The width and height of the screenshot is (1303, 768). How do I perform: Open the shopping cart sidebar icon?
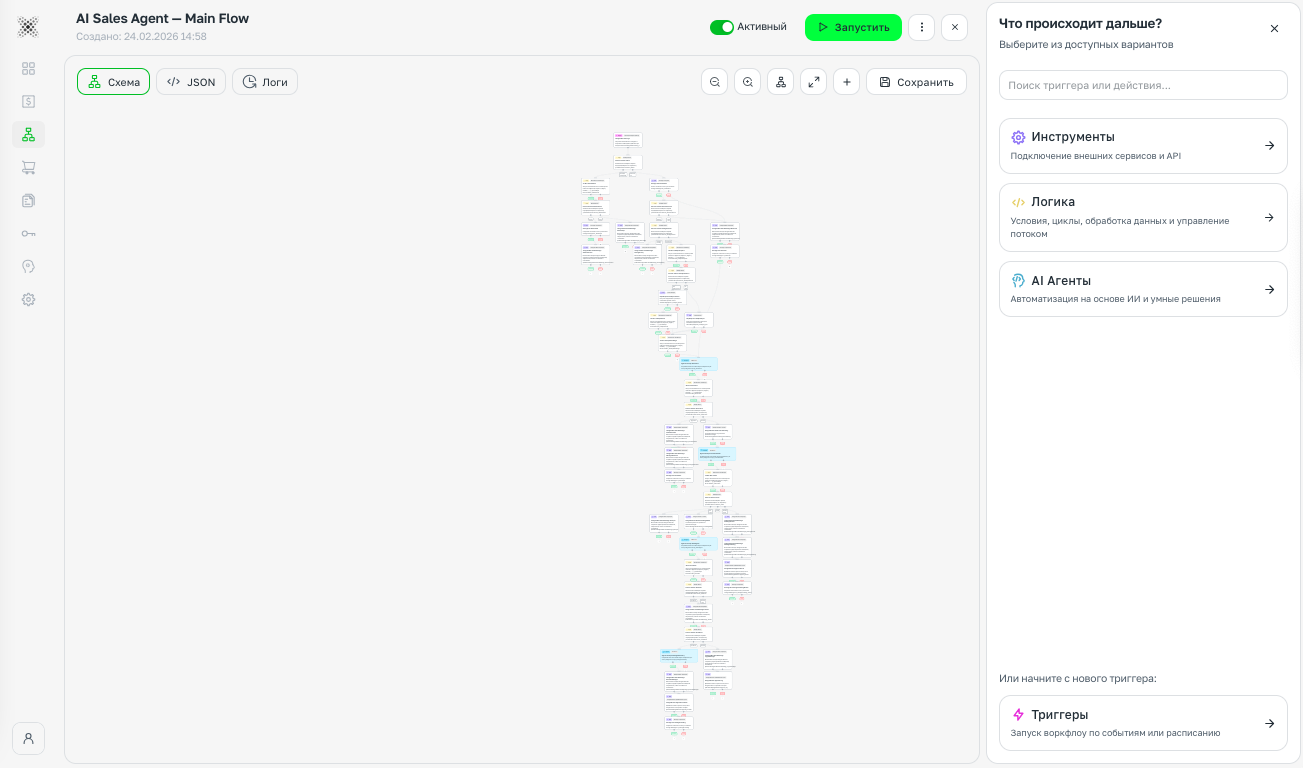point(28,167)
